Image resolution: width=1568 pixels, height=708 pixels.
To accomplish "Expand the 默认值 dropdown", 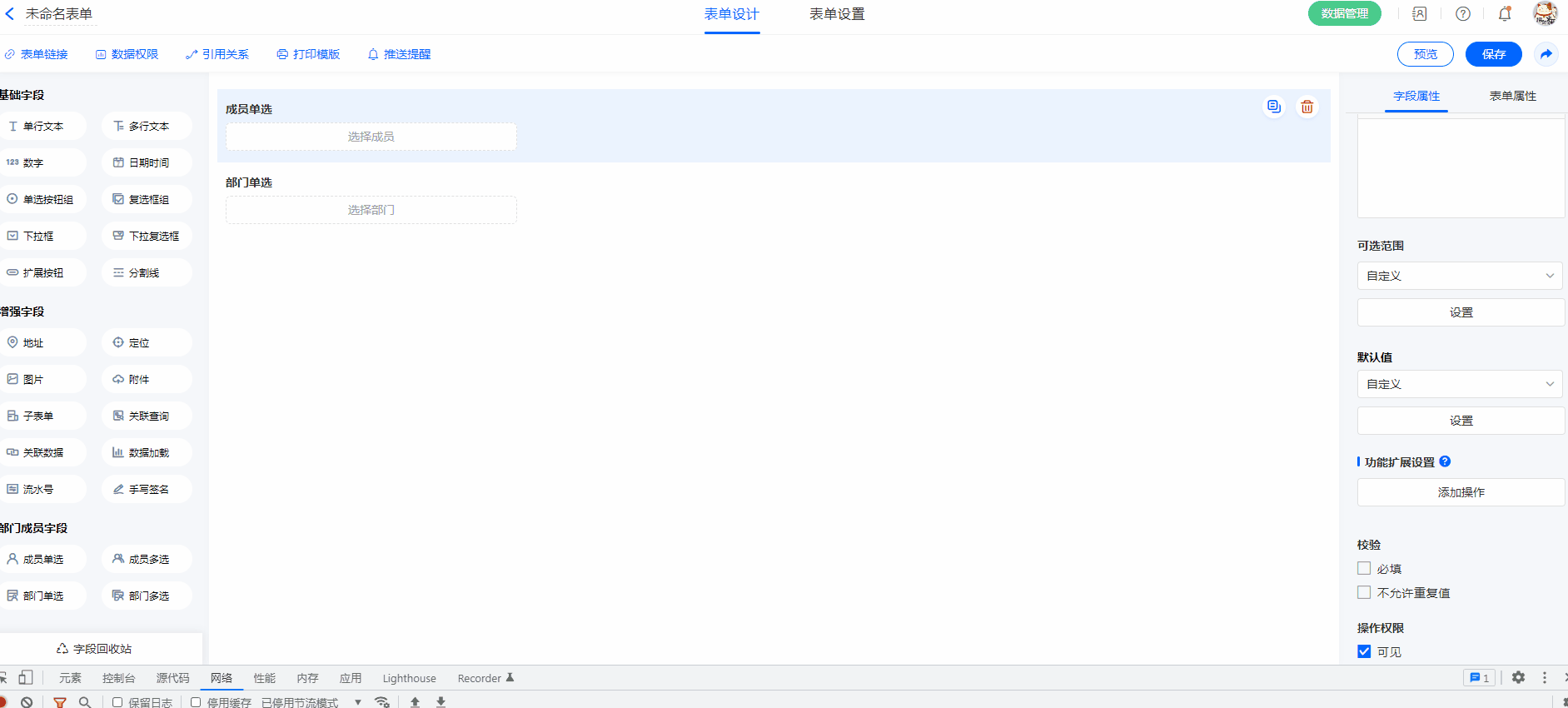I will (1460, 384).
